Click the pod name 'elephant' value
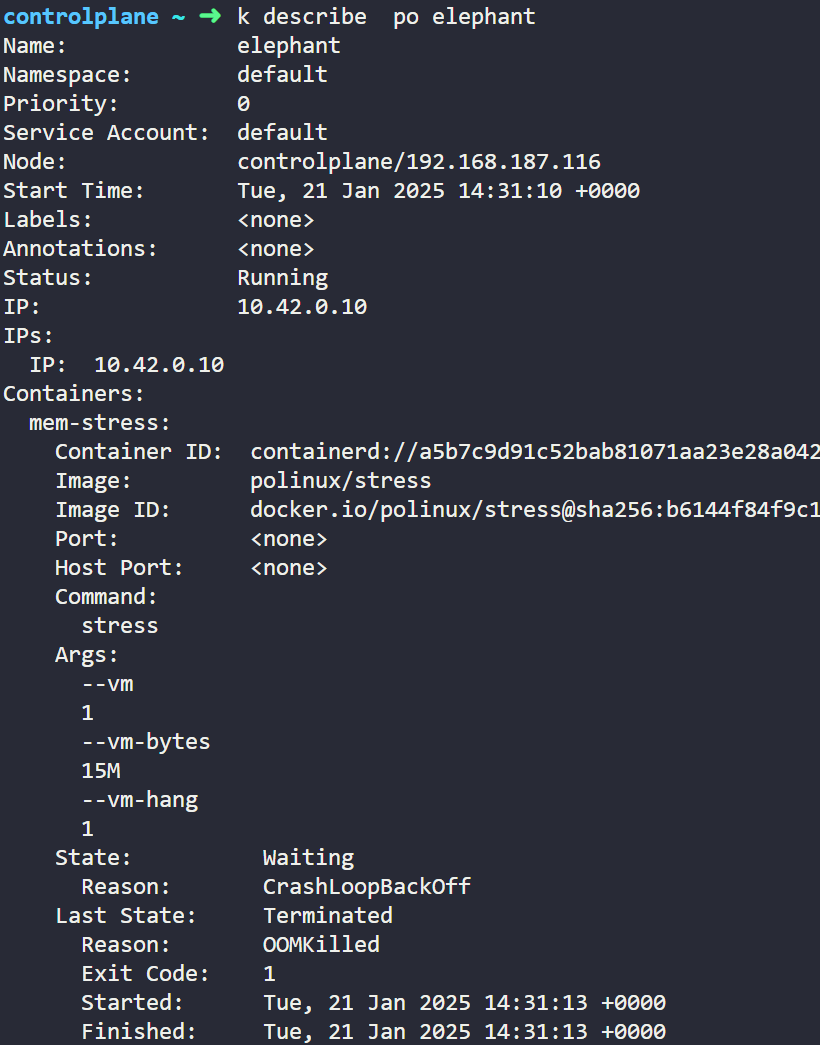The width and height of the screenshot is (820, 1045). (x=289, y=46)
